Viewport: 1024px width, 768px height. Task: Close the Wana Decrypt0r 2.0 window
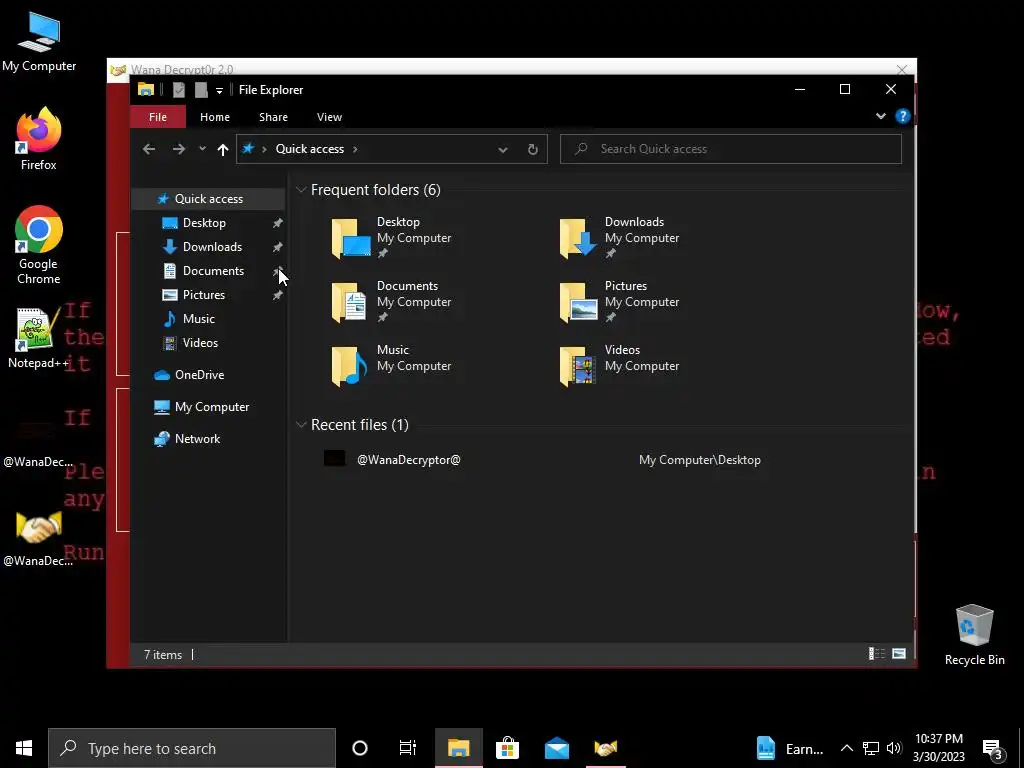902,69
